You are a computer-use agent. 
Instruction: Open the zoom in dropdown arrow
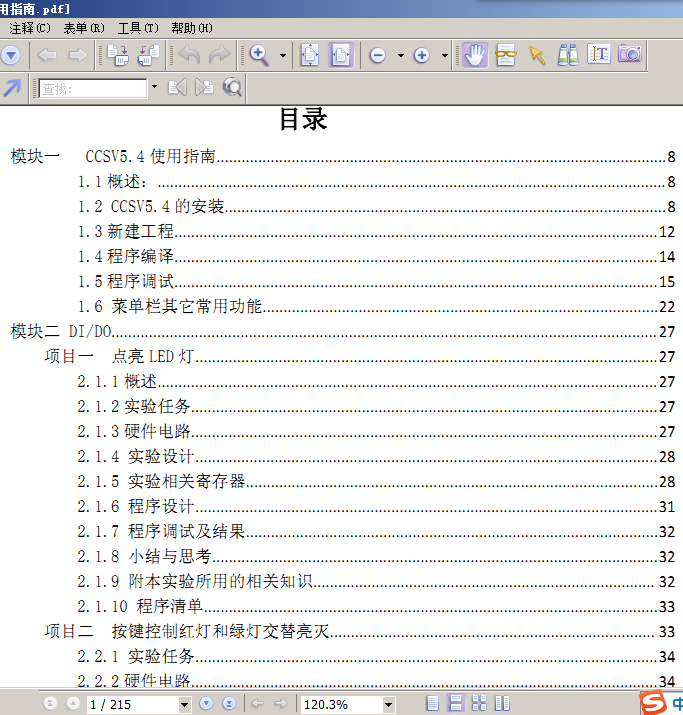[x=445, y=56]
